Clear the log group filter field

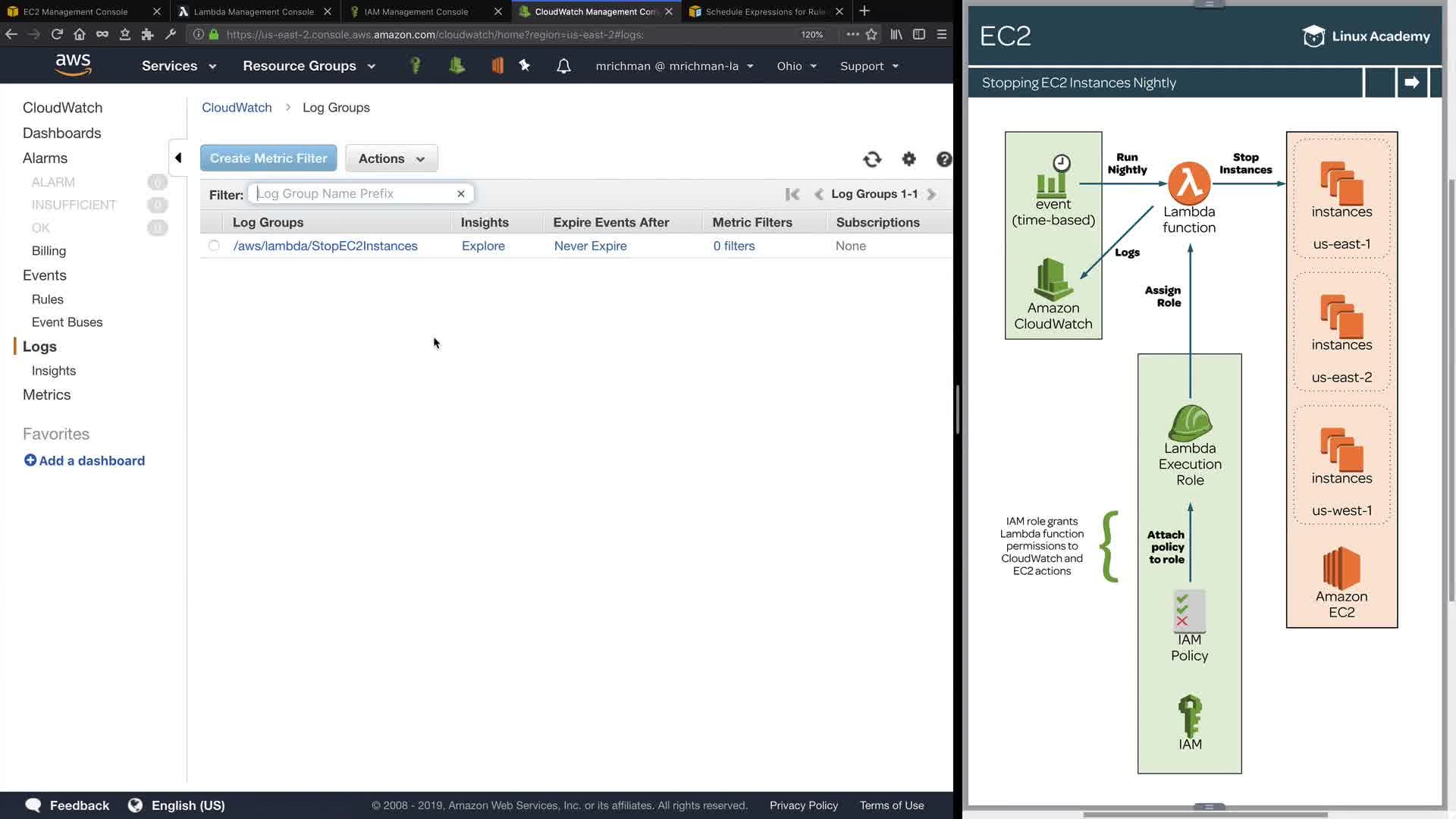click(460, 194)
